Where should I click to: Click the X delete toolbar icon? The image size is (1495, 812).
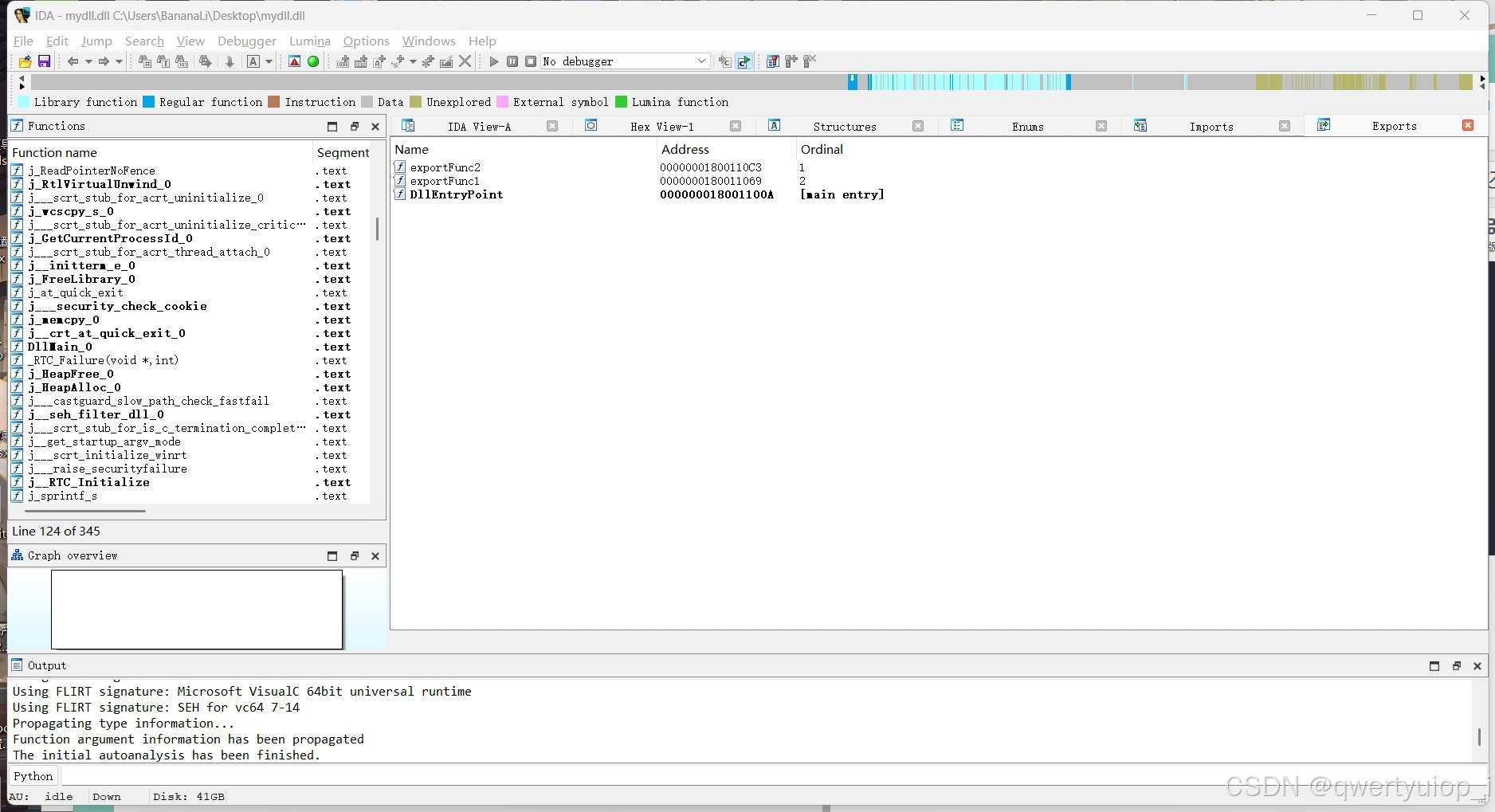click(465, 61)
